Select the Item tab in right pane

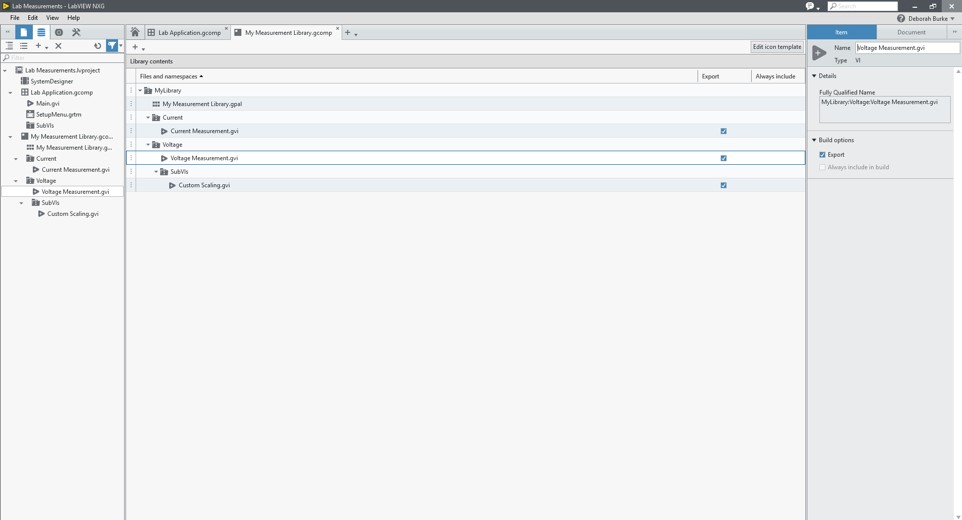(x=841, y=32)
